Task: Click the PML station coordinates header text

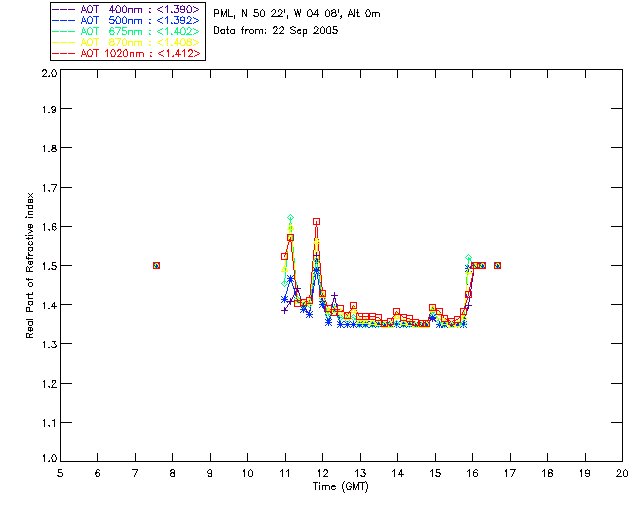Action: [x=297, y=14]
